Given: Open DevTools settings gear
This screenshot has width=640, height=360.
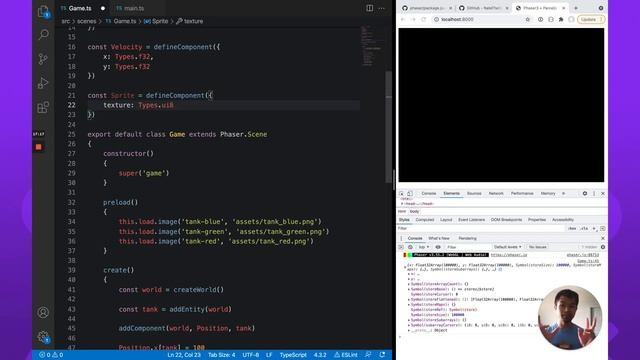Looking at the screenshot, I should click(585, 193).
